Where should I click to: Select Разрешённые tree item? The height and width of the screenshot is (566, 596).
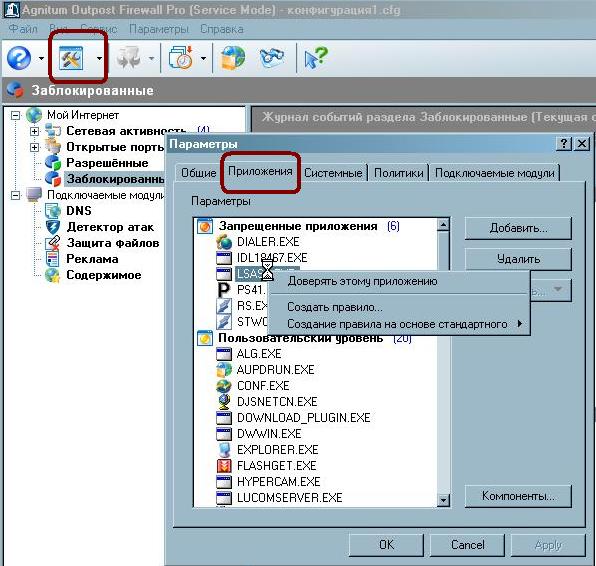point(107,163)
